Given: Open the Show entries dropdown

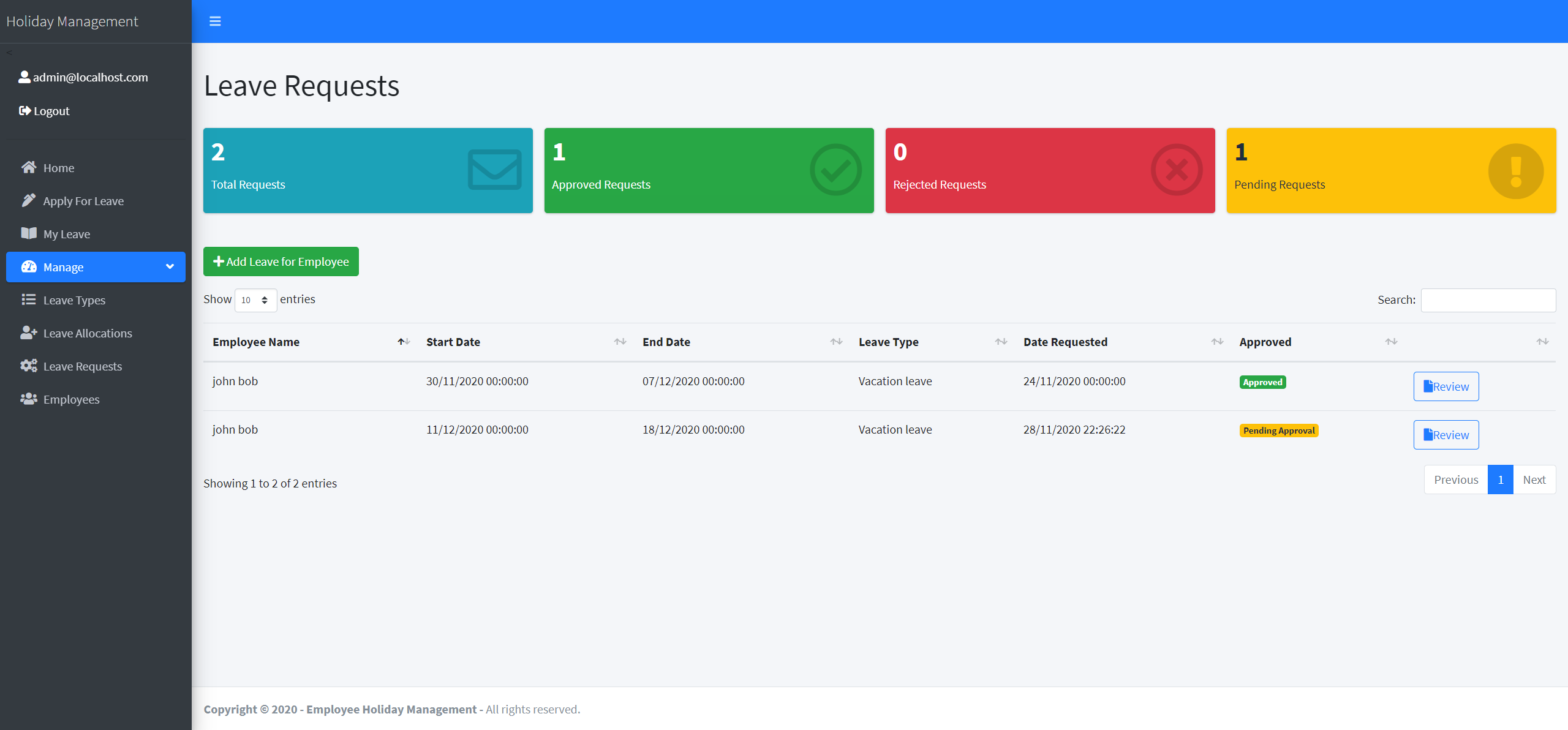Looking at the screenshot, I should pos(255,300).
